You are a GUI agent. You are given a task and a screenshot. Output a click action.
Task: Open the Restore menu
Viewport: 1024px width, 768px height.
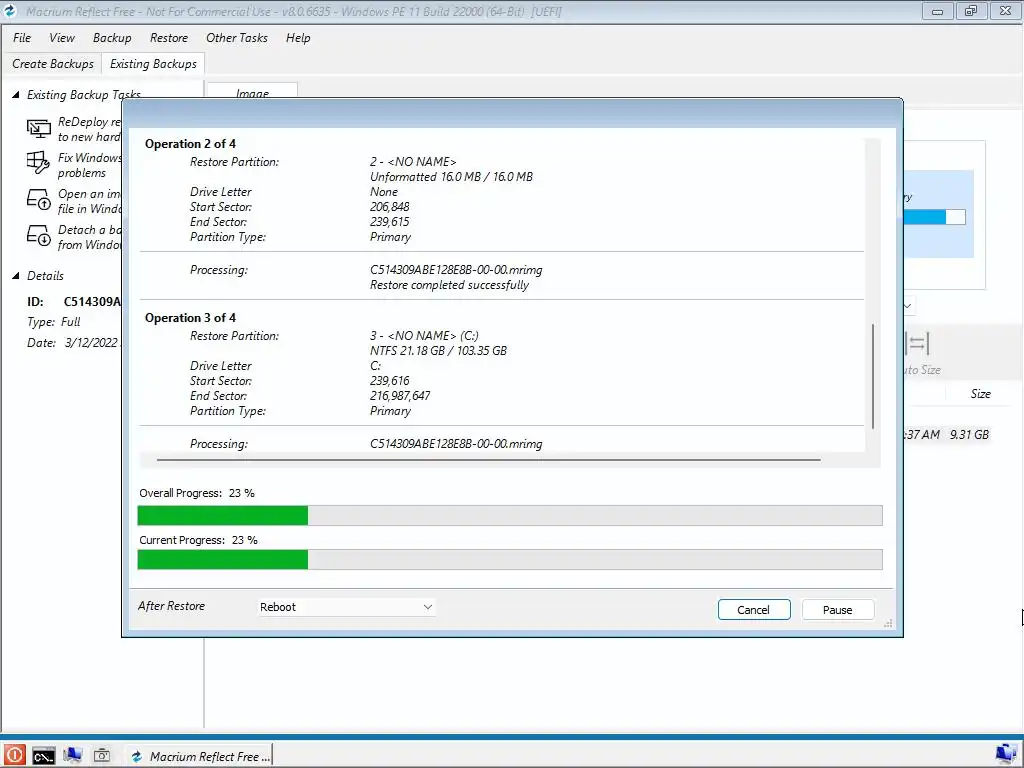tap(168, 38)
